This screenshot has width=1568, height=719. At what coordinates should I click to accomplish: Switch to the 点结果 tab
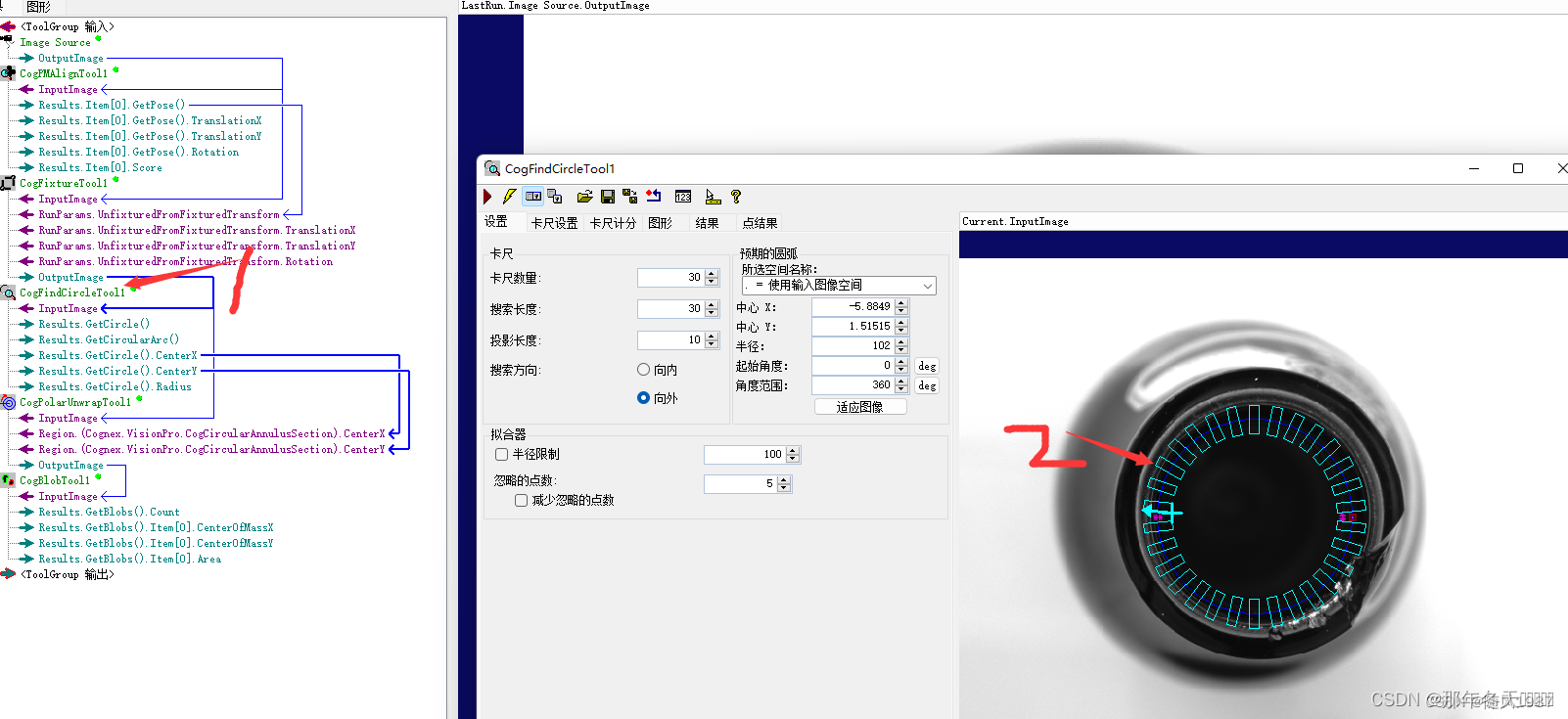(760, 223)
